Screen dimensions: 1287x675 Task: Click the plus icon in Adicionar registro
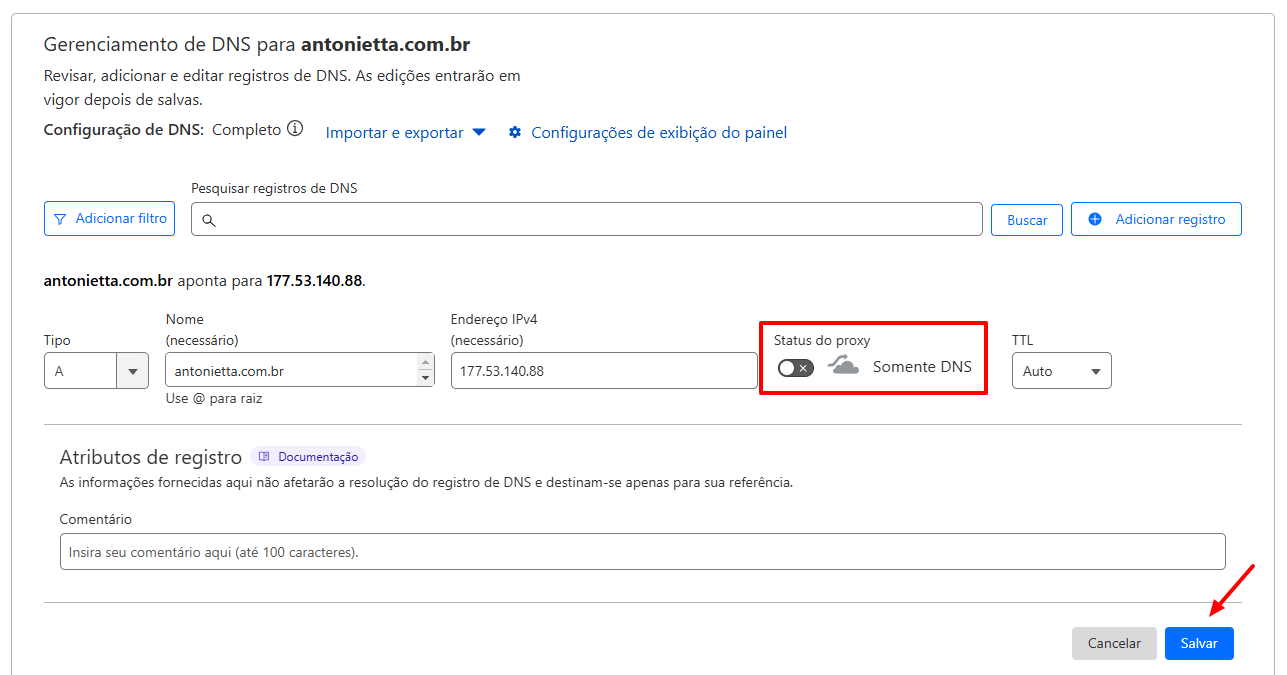[1095, 219]
